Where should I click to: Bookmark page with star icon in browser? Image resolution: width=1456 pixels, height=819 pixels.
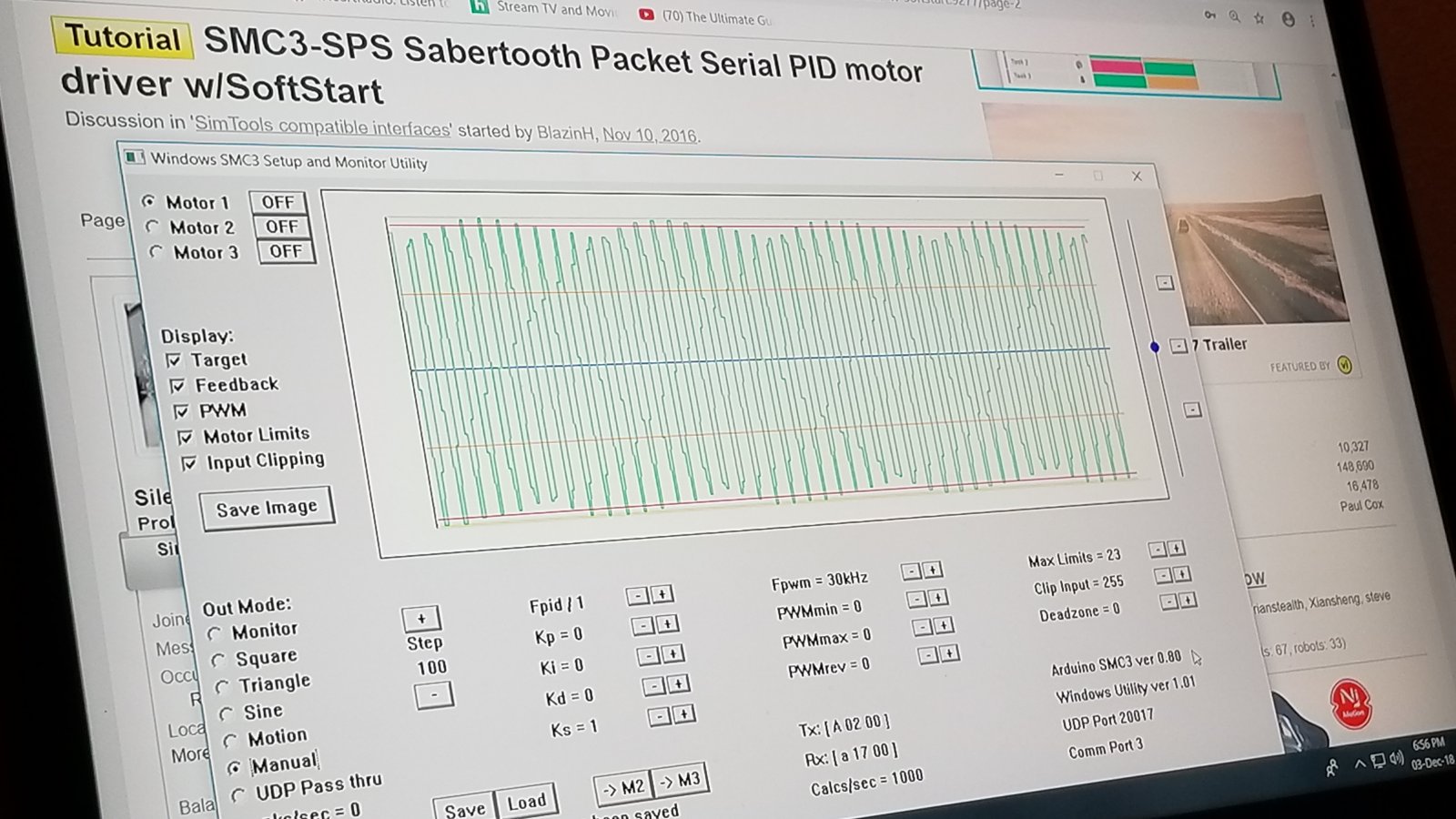[x=1259, y=17]
